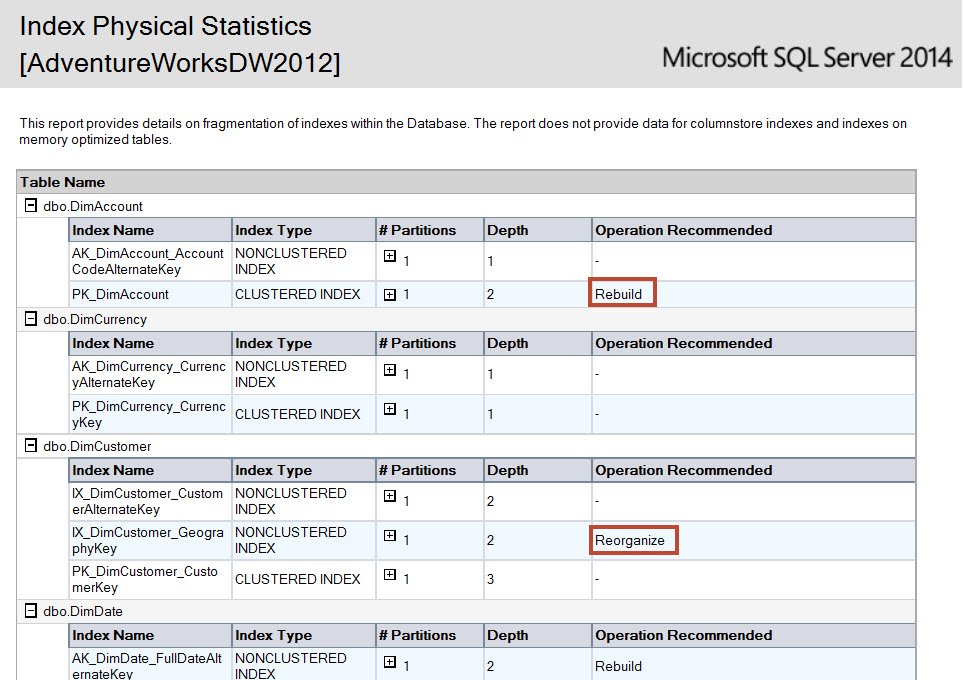Collapse the dbo.DimCustomer table group
The width and height of the screenshot is (965, 680).
click(x=31, y=446)
